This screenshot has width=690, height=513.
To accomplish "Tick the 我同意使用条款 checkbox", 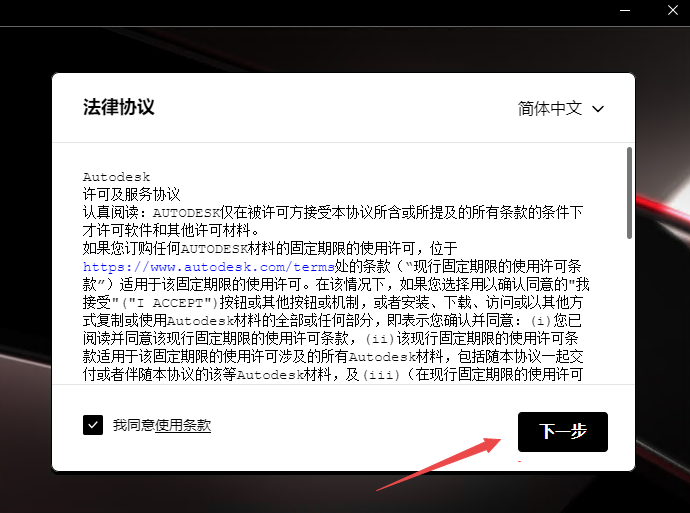I will (x=93, y=425).
